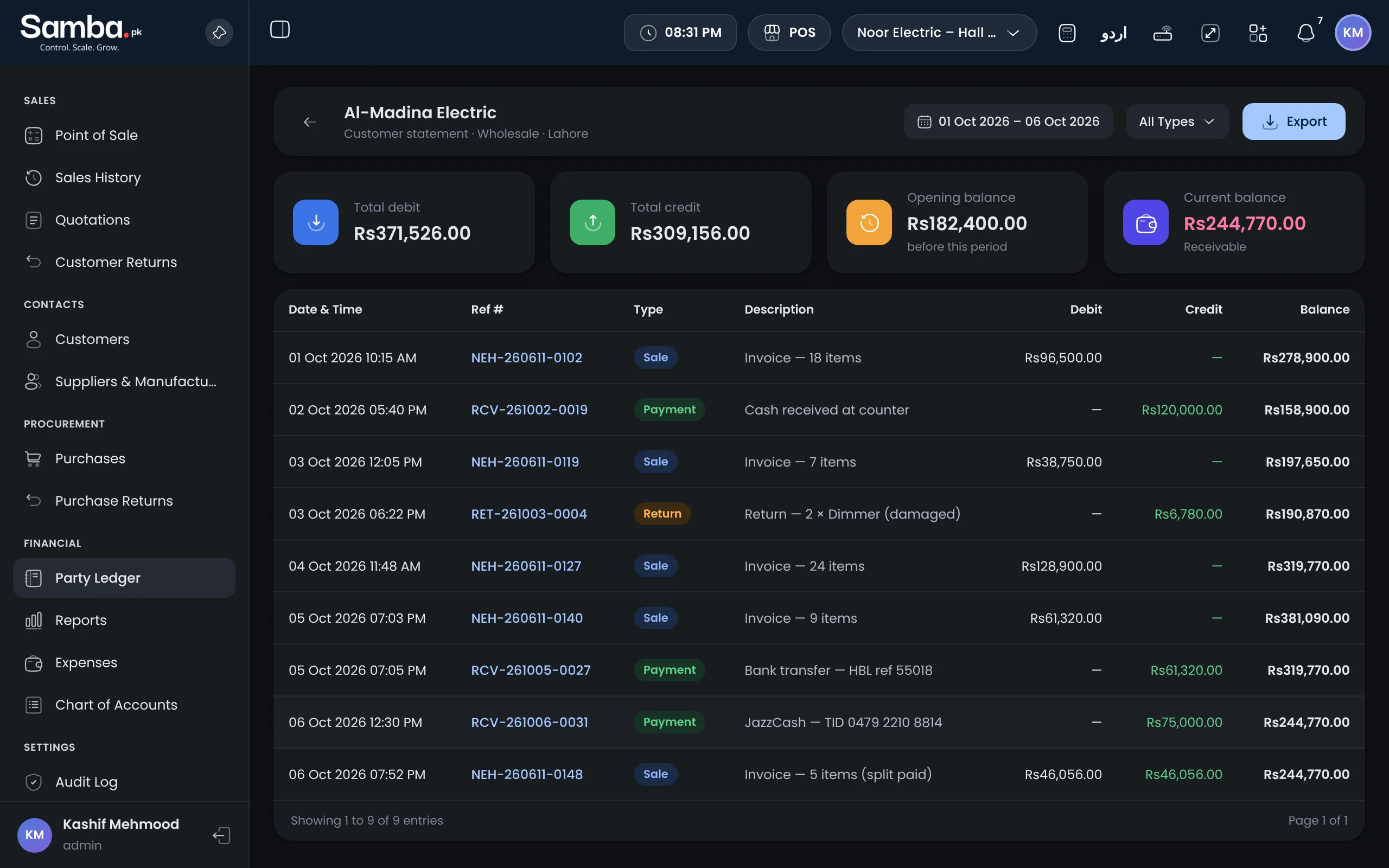Click the 08:31 PM clock button
Screen dimensions: 1389x868
pos(680,33)
